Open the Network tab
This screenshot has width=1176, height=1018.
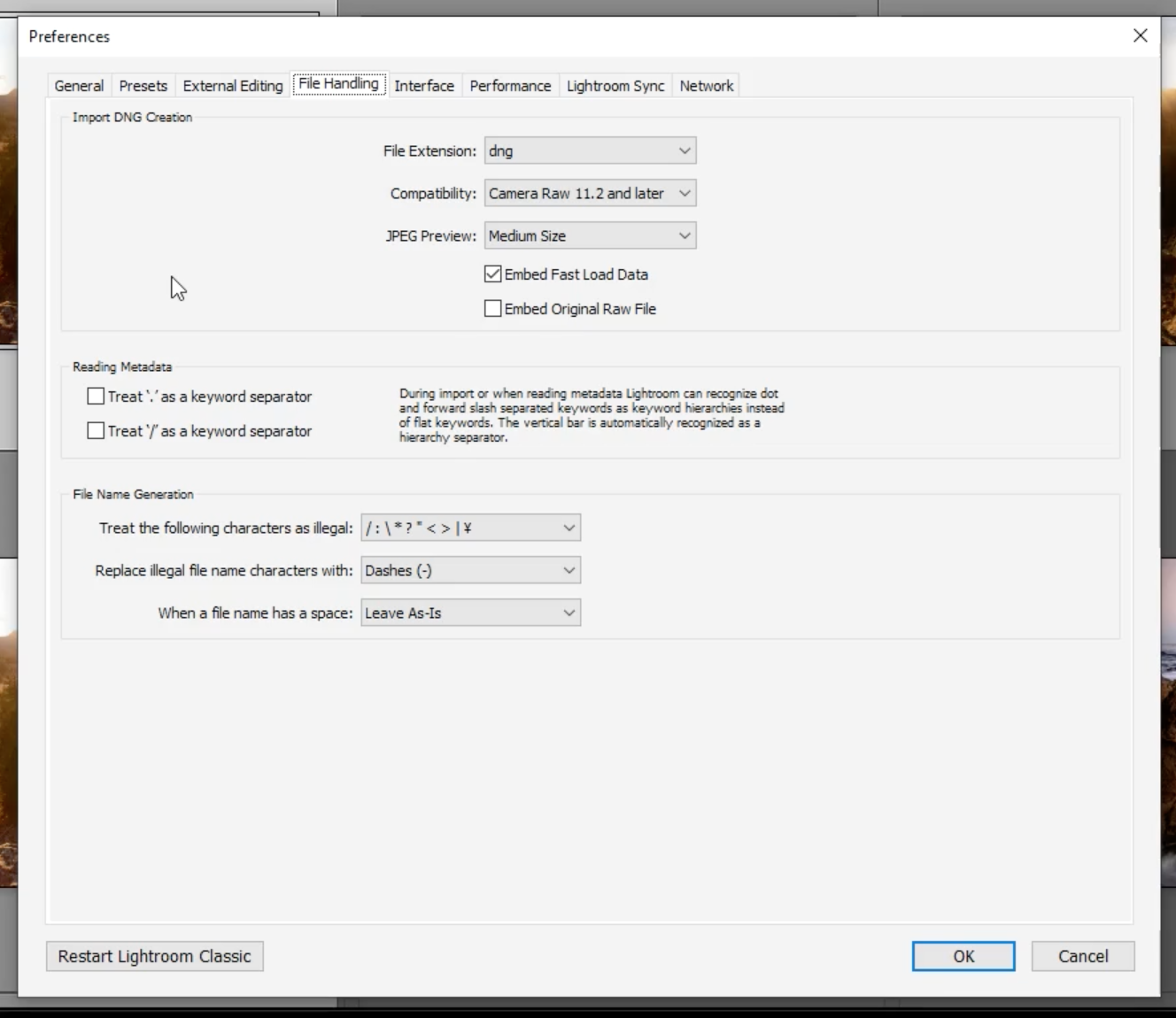[x=706, y=85]
